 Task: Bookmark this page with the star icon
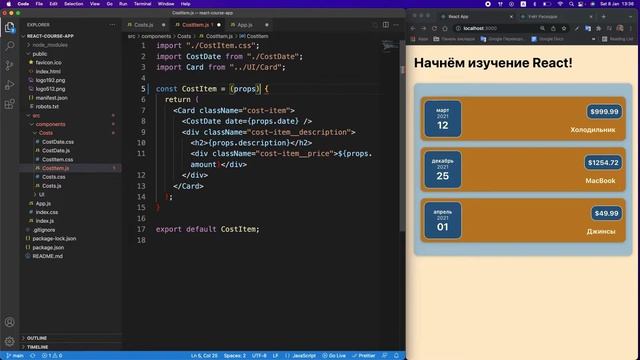pos(564,28)
